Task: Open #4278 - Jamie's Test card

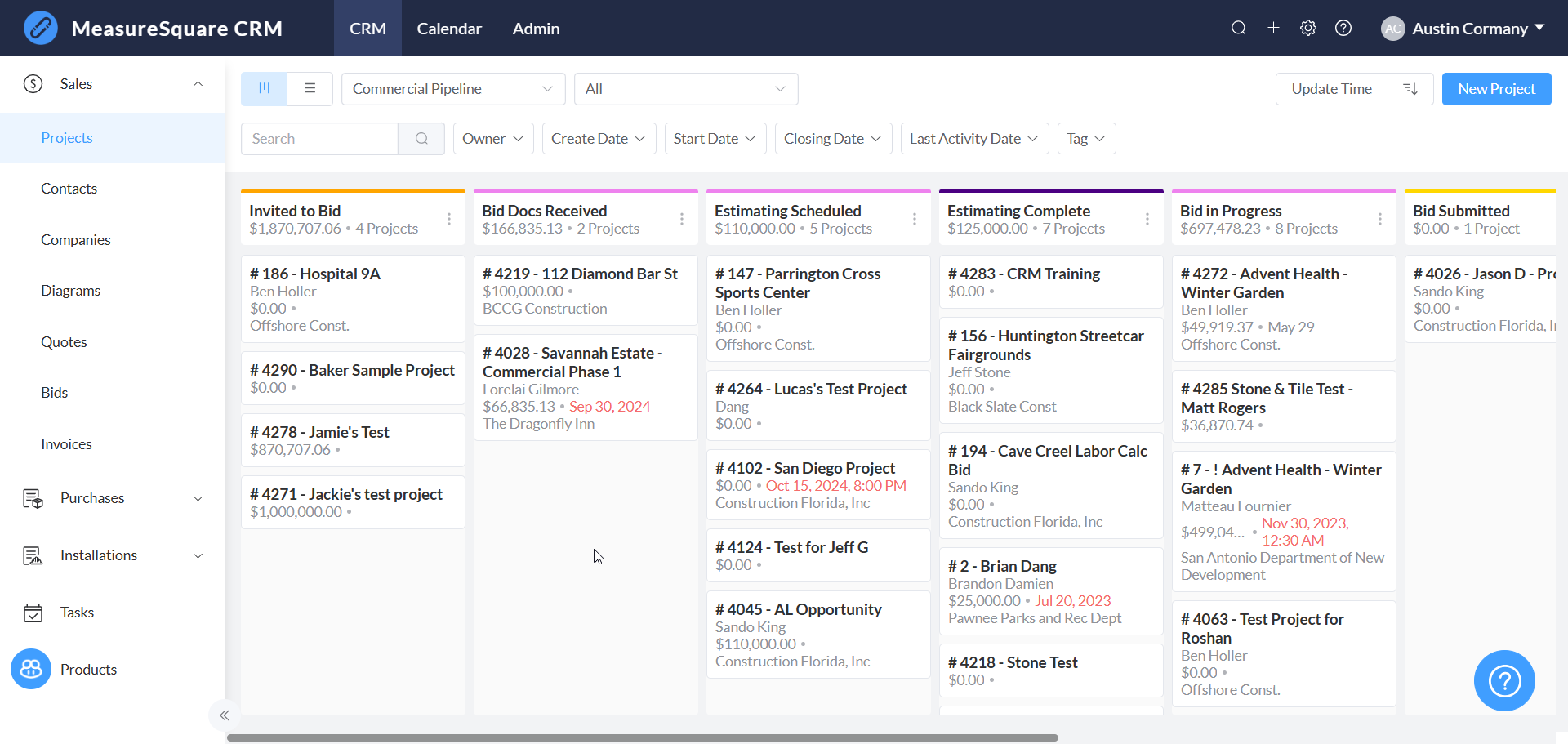Action: point(353,440)
